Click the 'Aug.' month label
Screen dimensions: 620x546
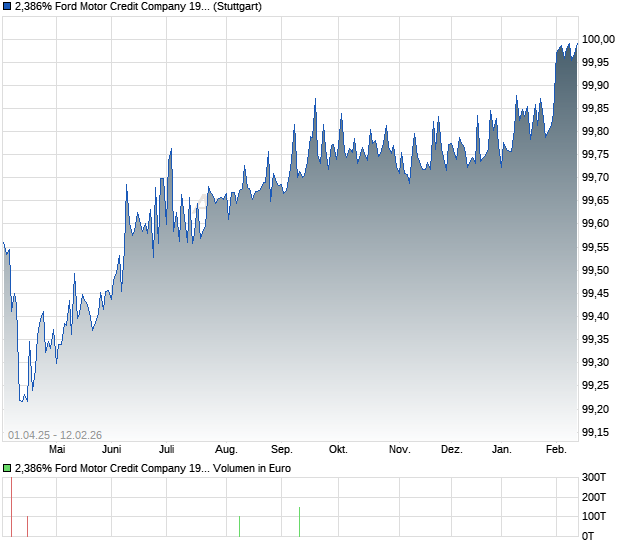[x=226, y=450]
